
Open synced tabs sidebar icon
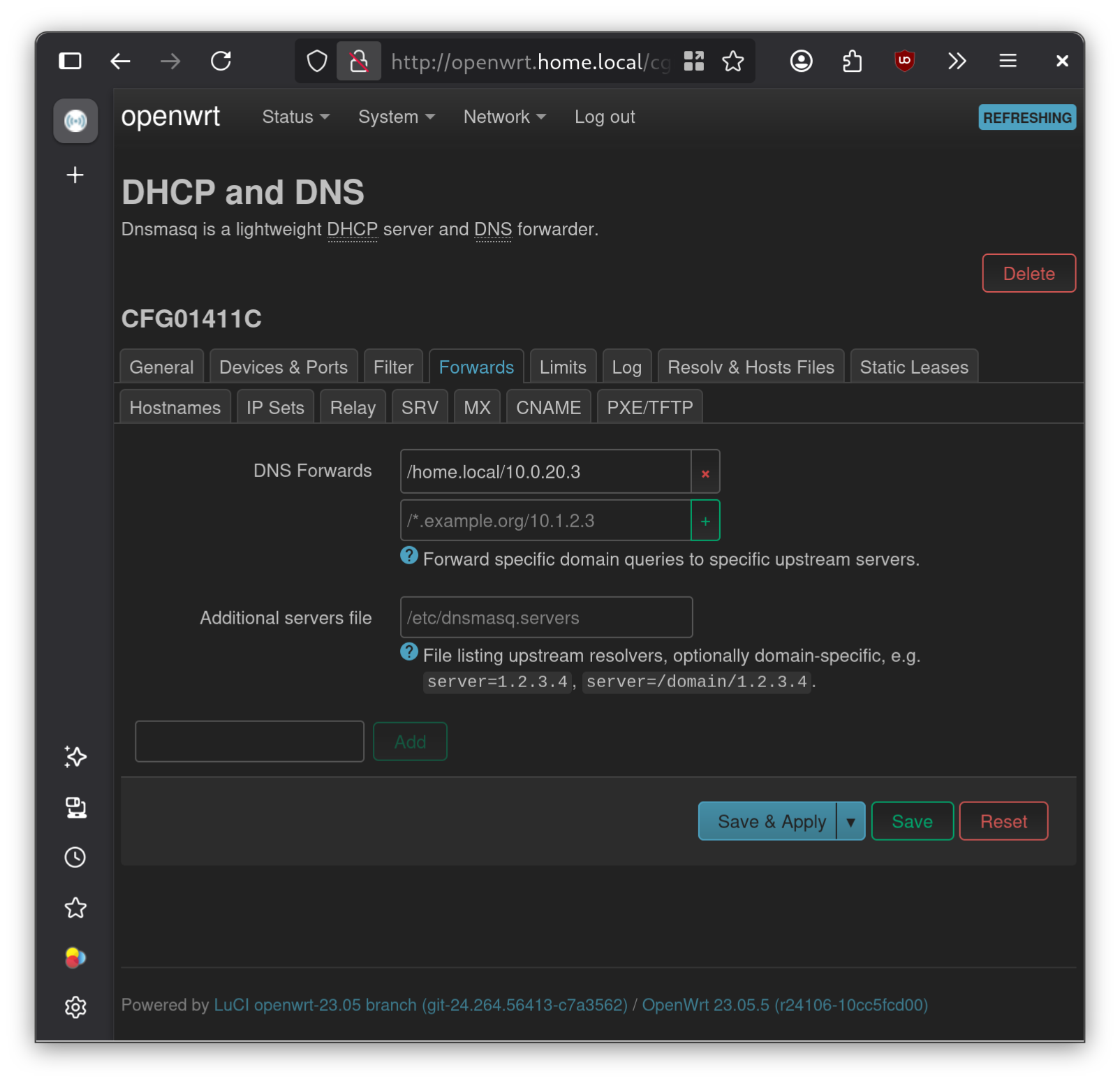pyautogui.click(x=75, y=808)
